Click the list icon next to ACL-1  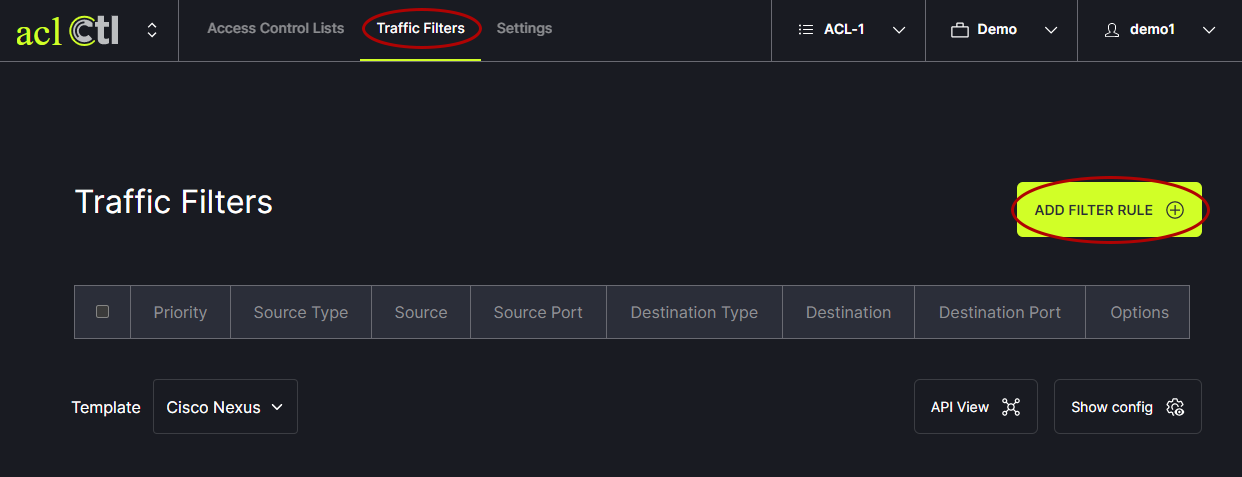click(x=806, y=30)
